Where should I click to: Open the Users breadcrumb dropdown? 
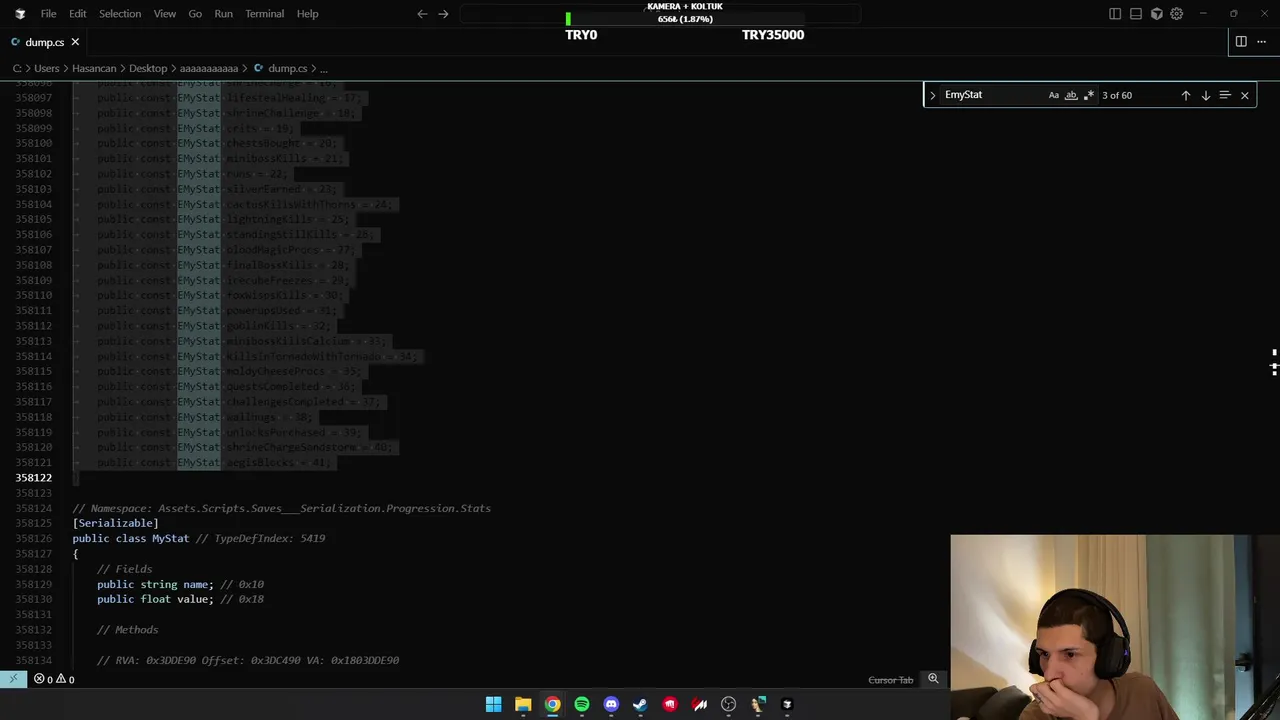47,68
